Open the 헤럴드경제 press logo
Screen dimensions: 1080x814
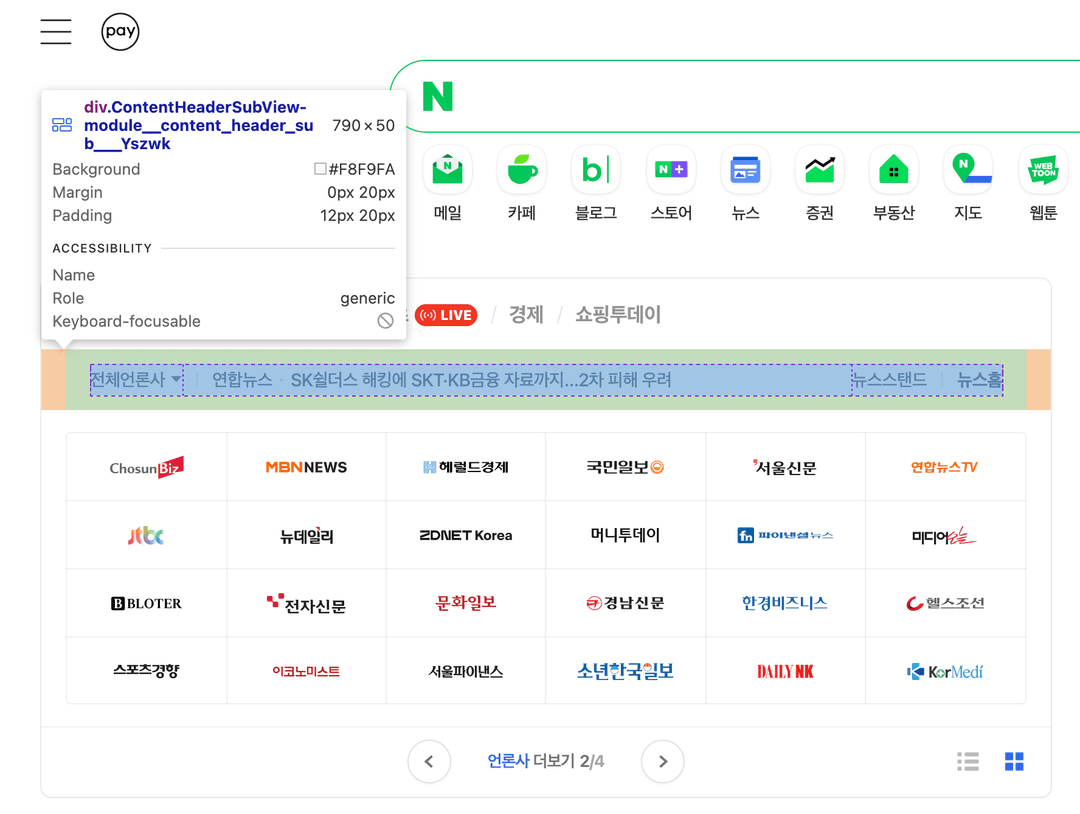(x=466, y=467)
